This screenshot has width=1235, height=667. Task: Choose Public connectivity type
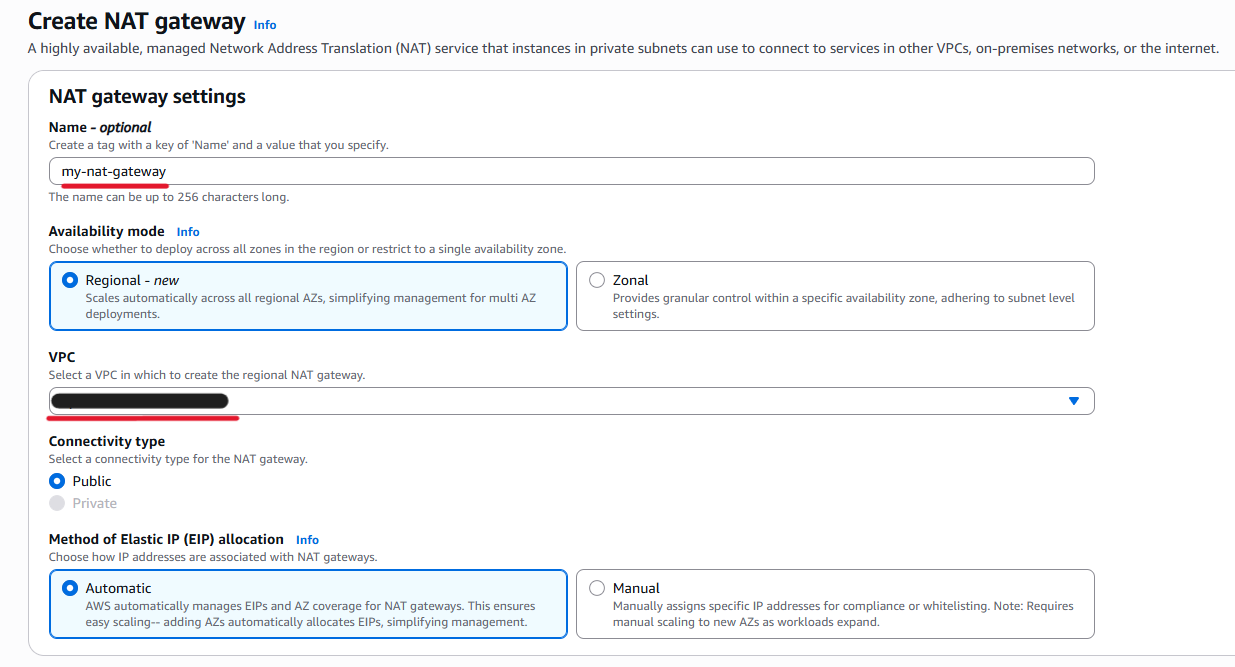point(57,481)
